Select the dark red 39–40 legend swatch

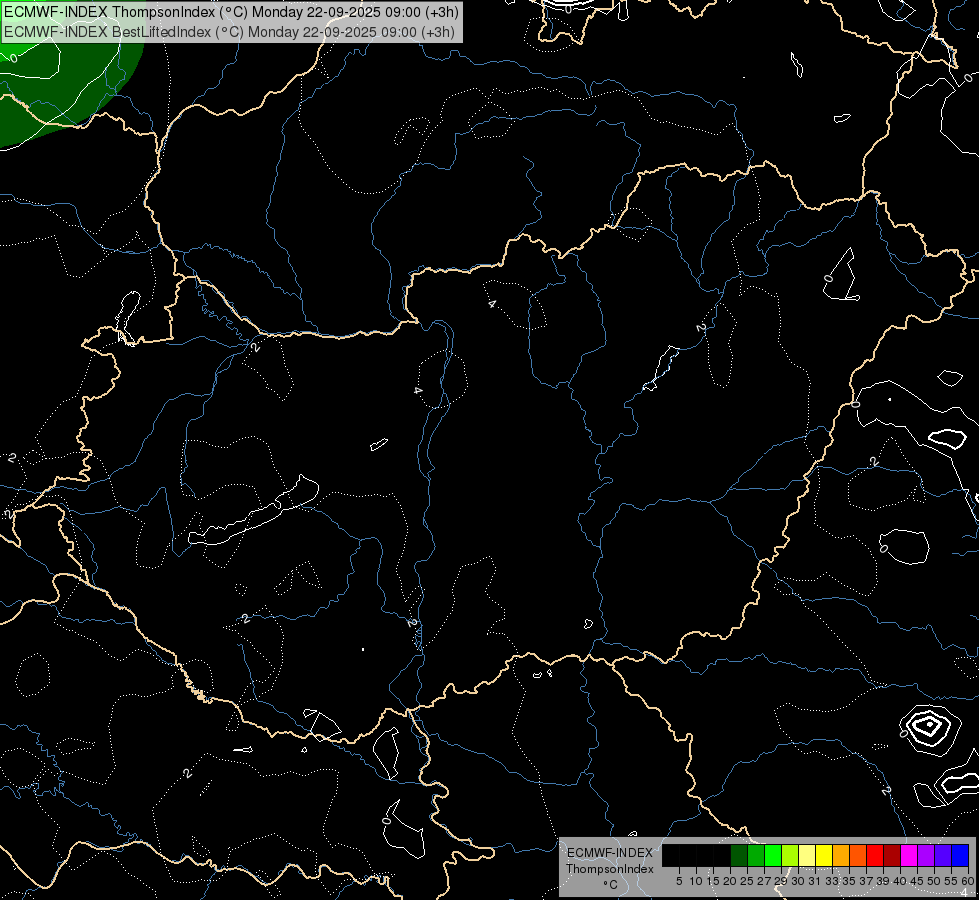[892, 855]
